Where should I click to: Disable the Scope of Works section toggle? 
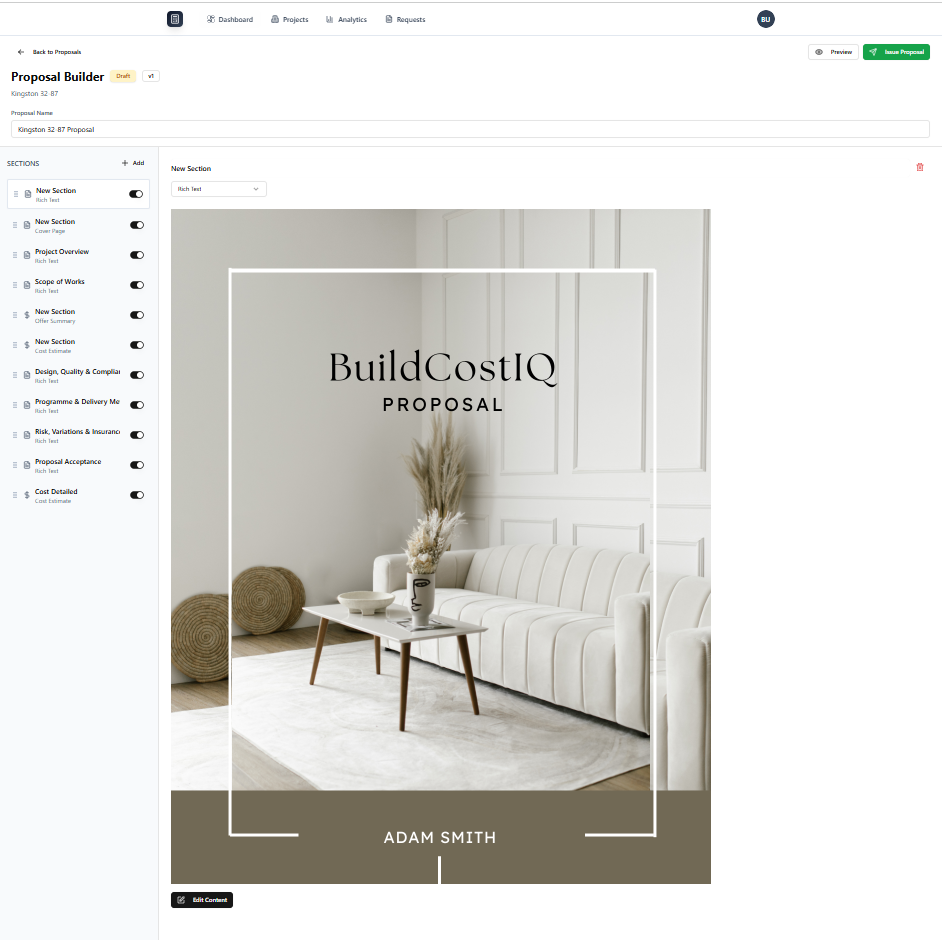(x=137, y=285)
